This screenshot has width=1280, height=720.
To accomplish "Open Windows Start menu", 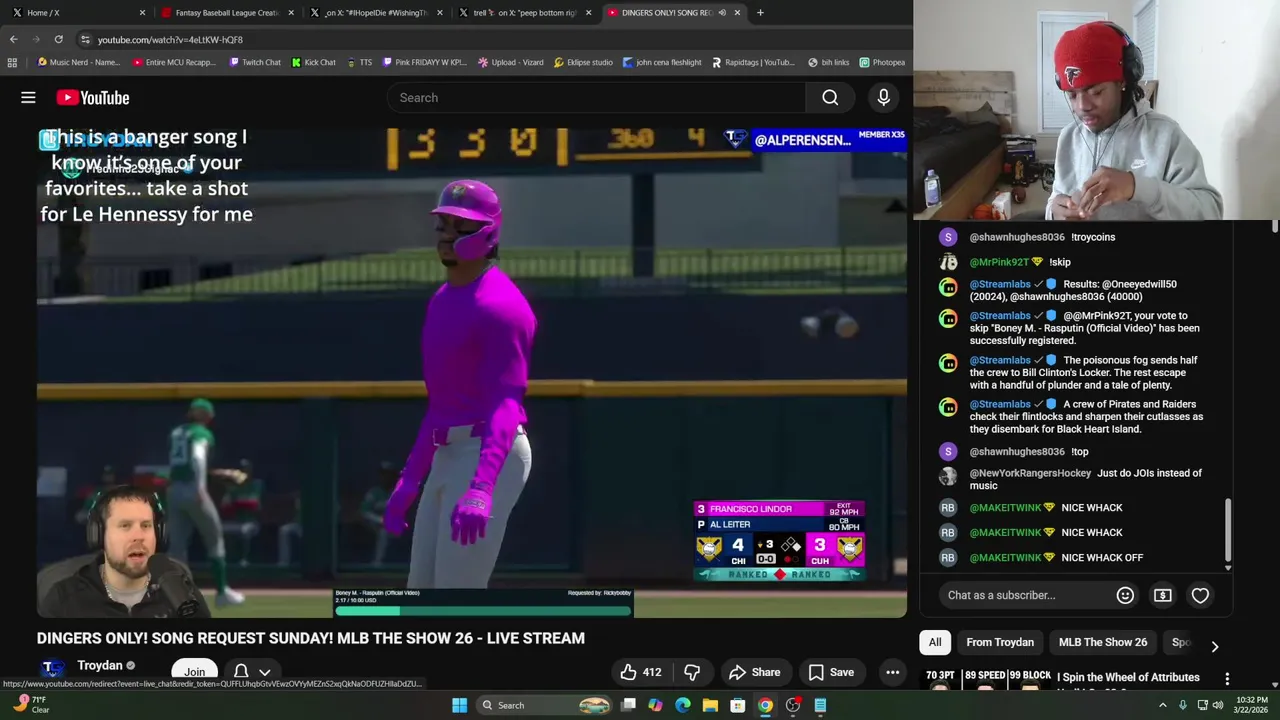I will (459, 705).
